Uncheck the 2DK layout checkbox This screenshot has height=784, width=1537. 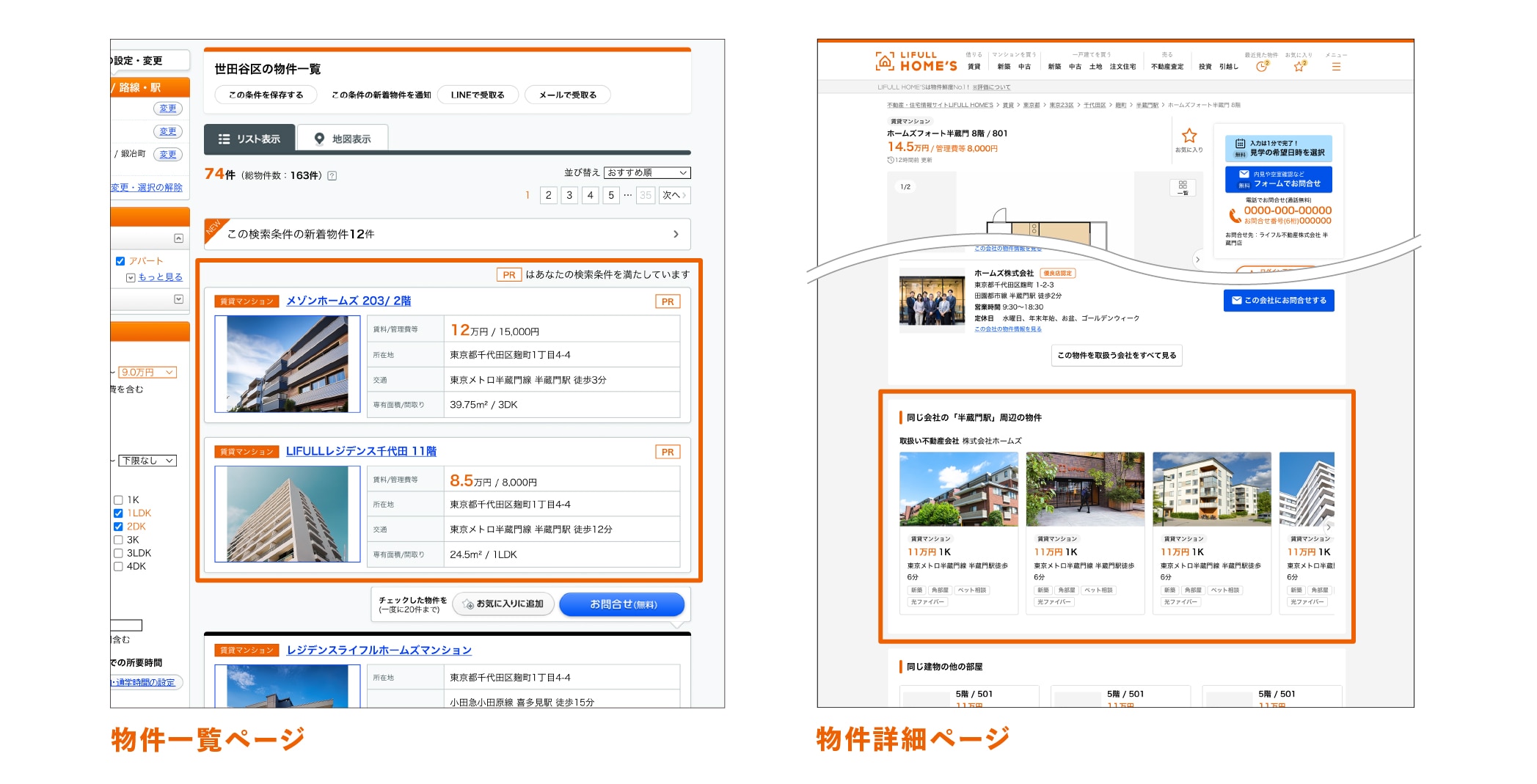(118, 527)
